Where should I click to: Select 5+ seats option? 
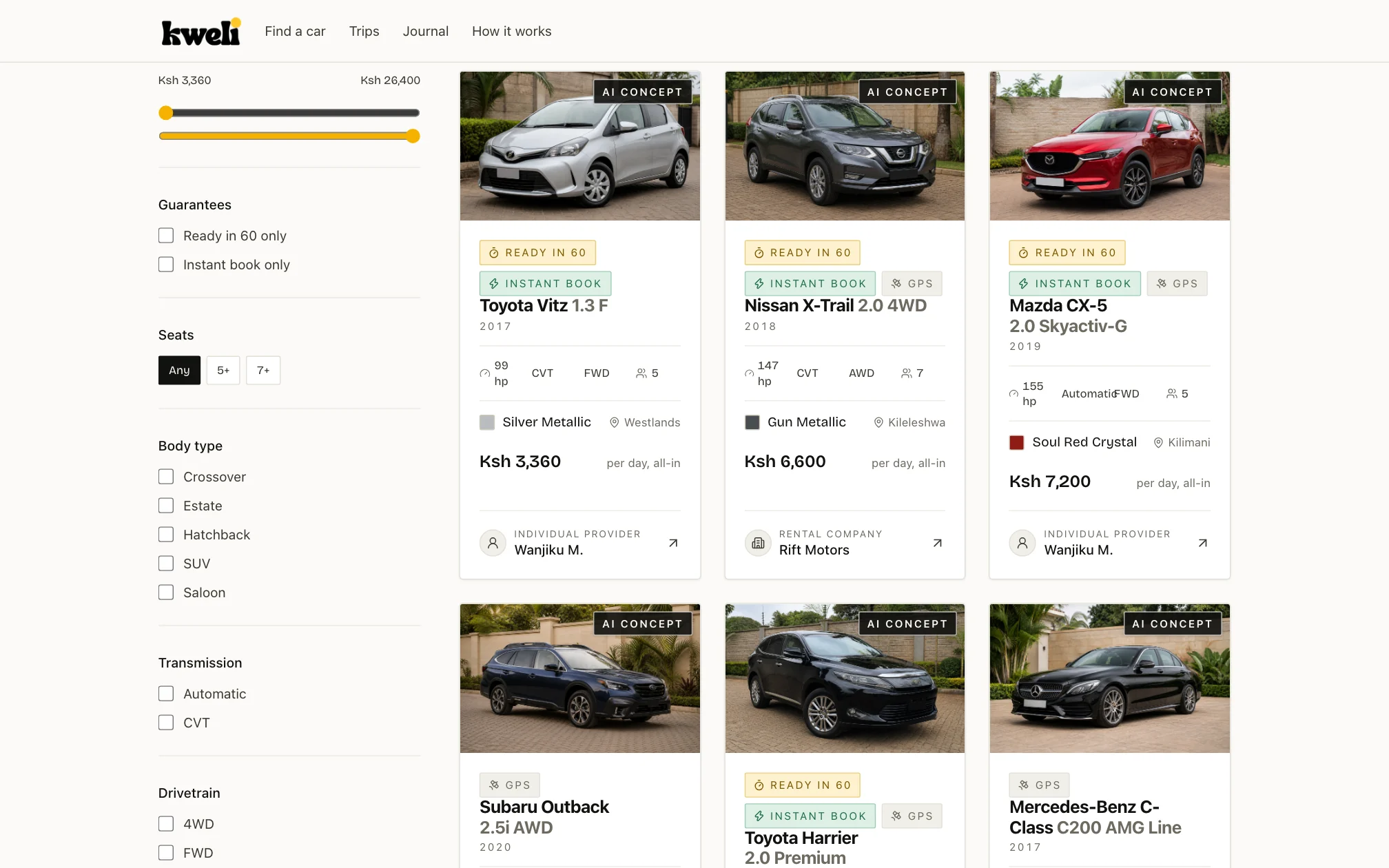tap(223, 371)
